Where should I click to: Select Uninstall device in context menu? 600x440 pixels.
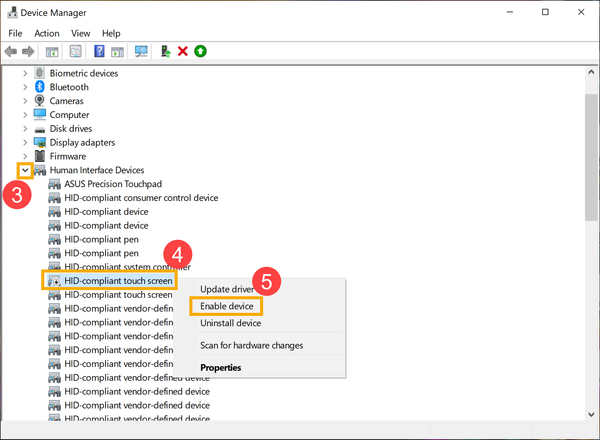point(231,323)
